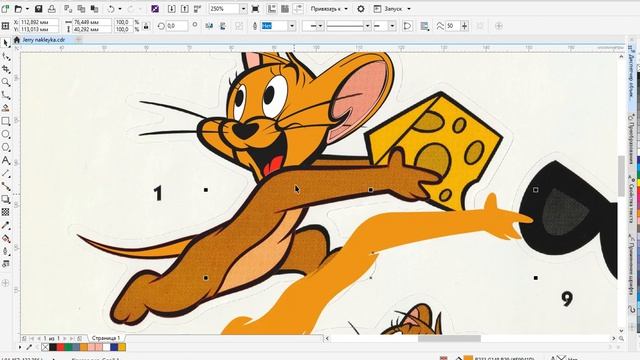Open Options via gear icon

(361, 9)
